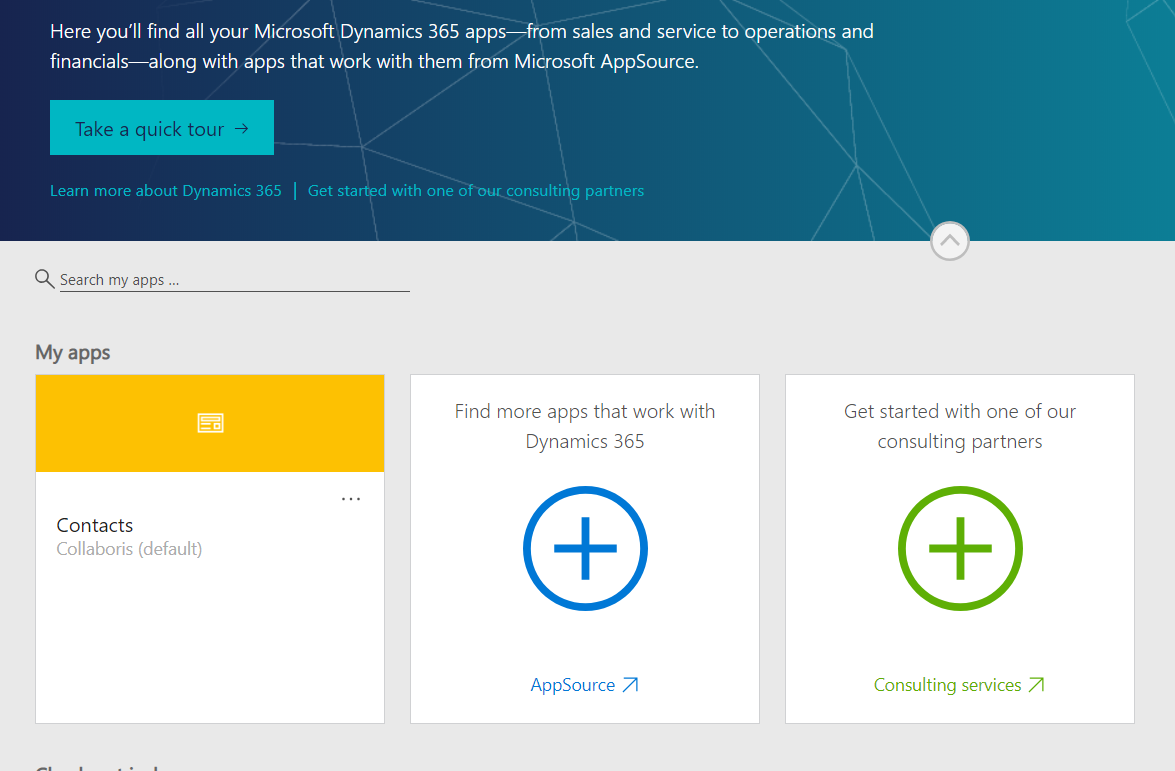The image size is (1175, 771).
Task: Open the AppSource link
Action: pyautogui.click(x=585, y=685)
